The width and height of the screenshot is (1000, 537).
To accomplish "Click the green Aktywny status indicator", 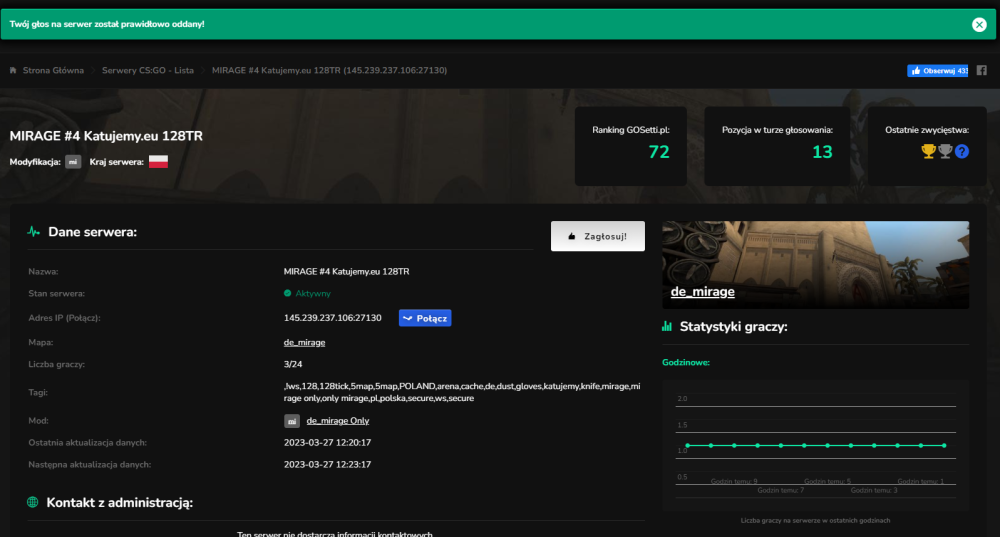I will click(307, 293).
